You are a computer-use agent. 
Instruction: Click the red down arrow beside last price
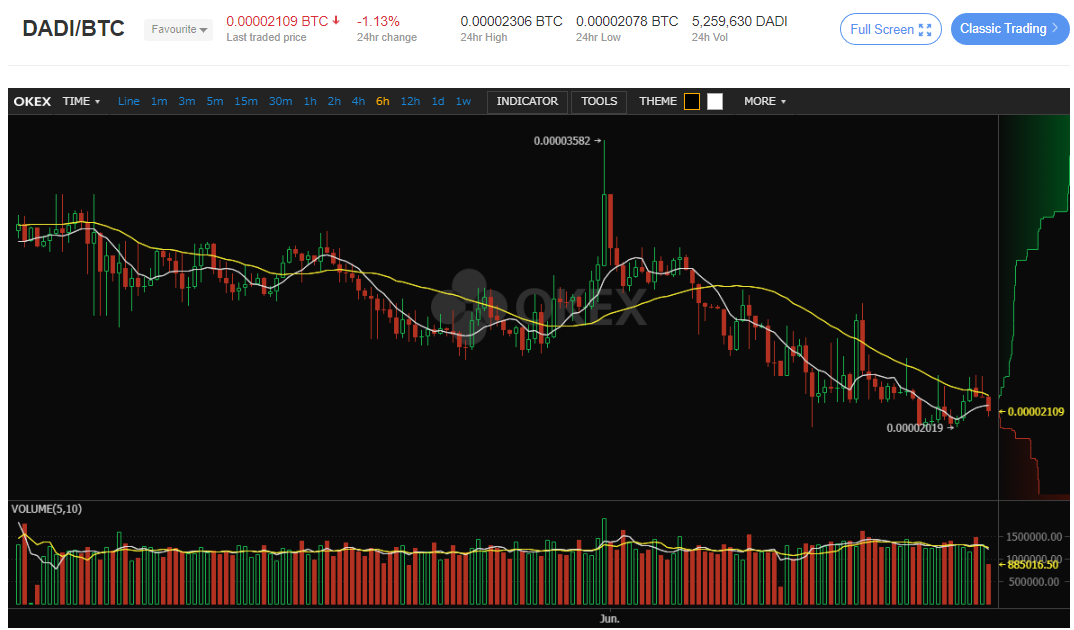coord(336,21)
